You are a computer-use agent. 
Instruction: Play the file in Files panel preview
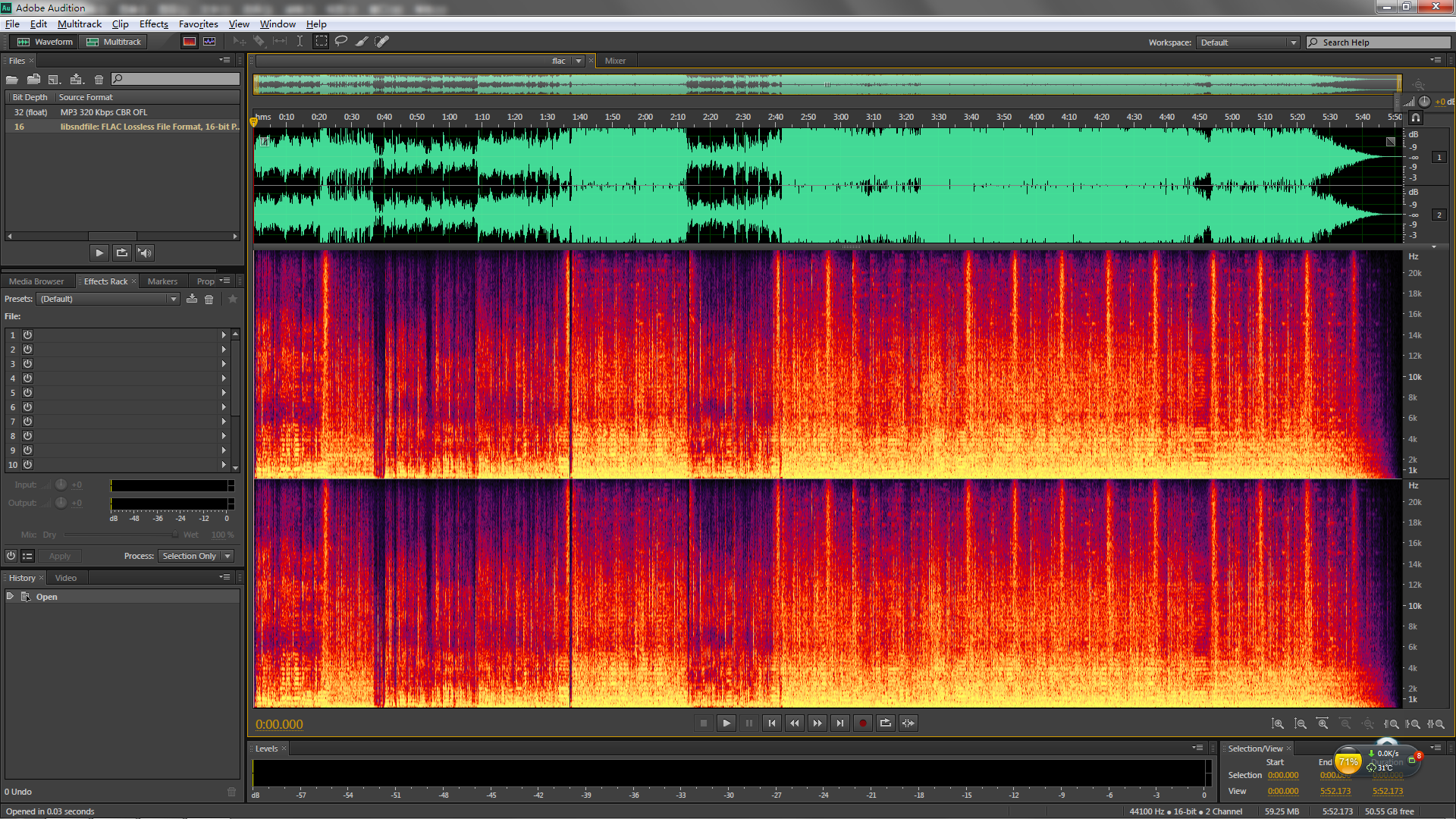click(x=99, y=253)
